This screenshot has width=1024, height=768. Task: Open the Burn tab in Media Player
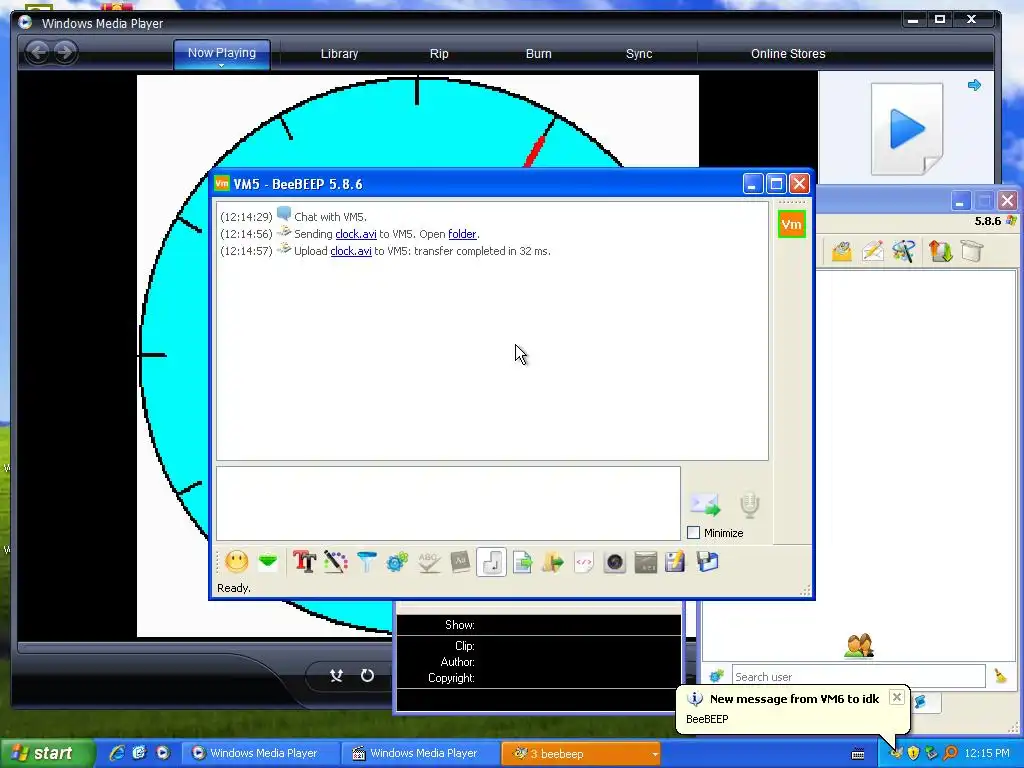click(x=539, y=54)
